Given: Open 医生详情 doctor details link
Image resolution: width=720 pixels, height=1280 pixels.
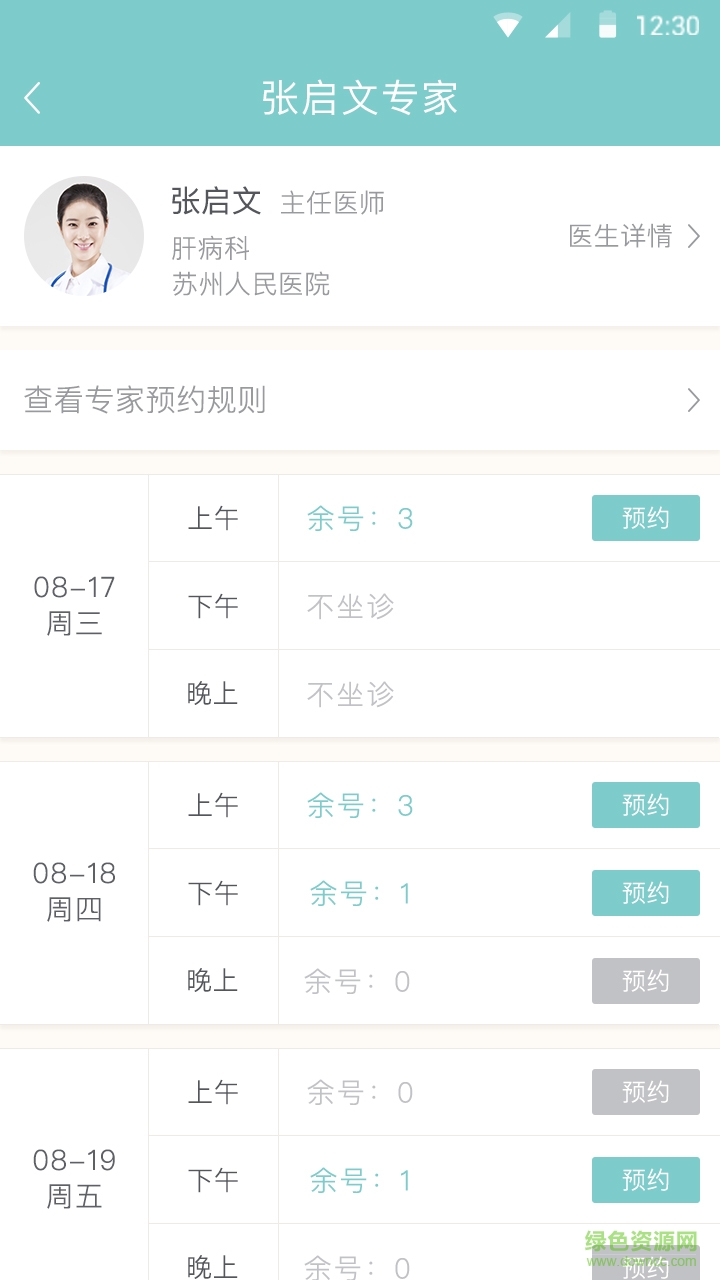Looking at the screenshot, I should (620, 236).
